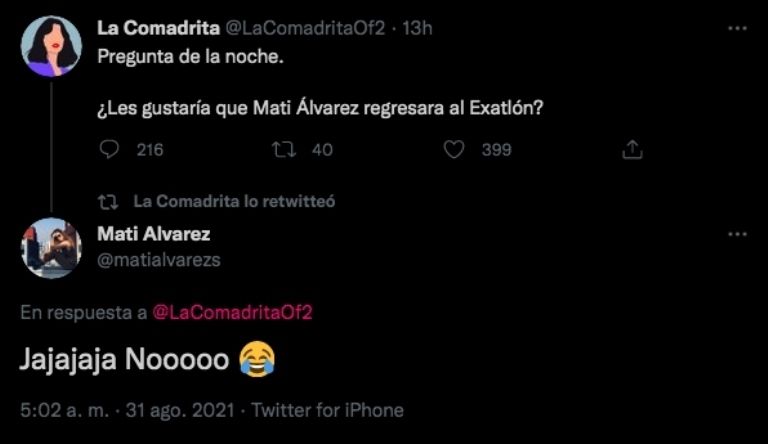Image resolution: width=768 pixels, height=444 pixels.
Task: Click the reply icon under La Comadrita's tweet
Action: coord(110,149)
